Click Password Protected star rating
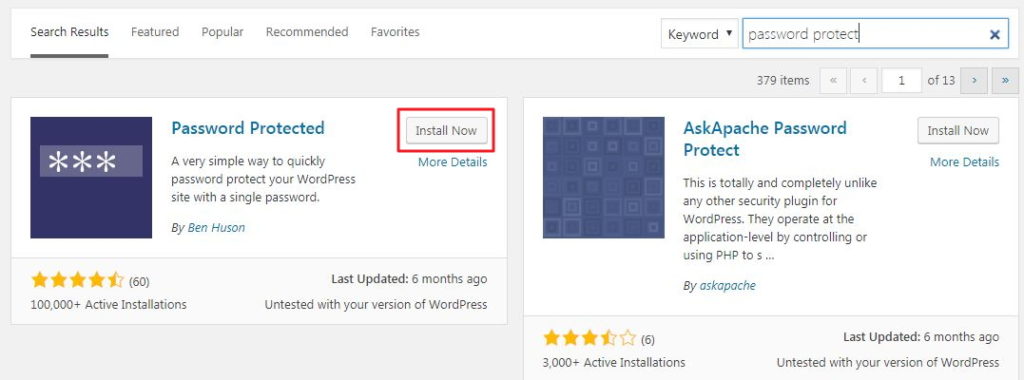1024x380 pixels. click(x=77, y=281)
